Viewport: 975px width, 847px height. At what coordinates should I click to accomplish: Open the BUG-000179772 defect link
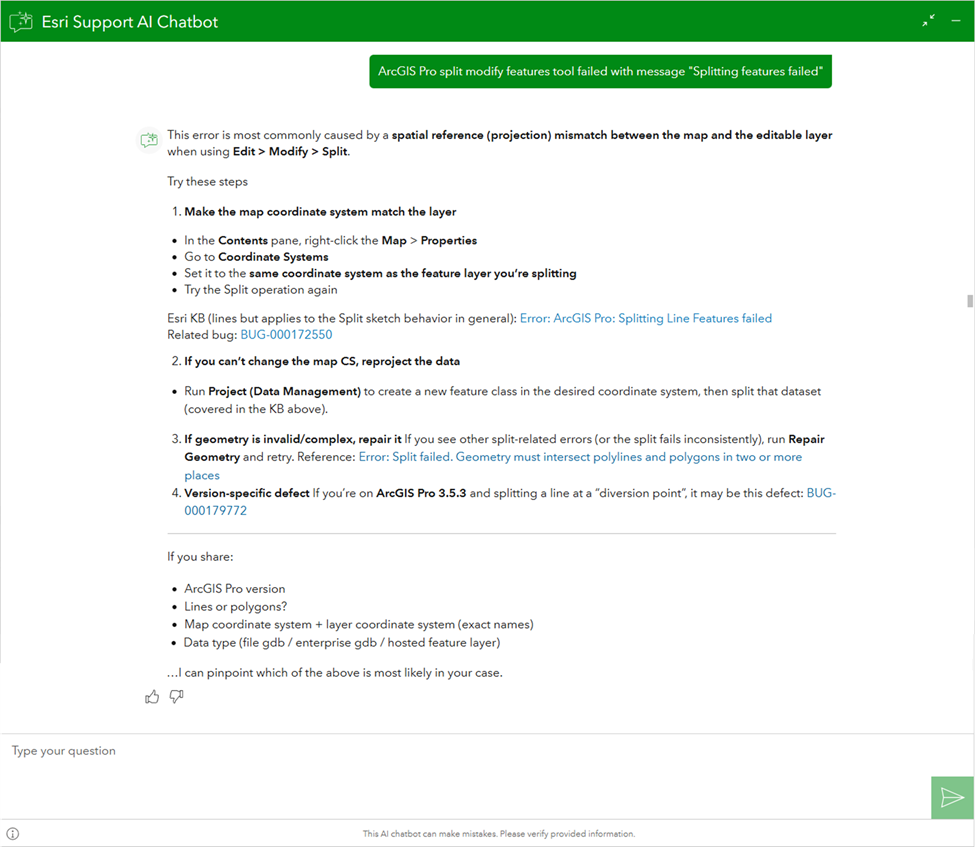point(215,510)
